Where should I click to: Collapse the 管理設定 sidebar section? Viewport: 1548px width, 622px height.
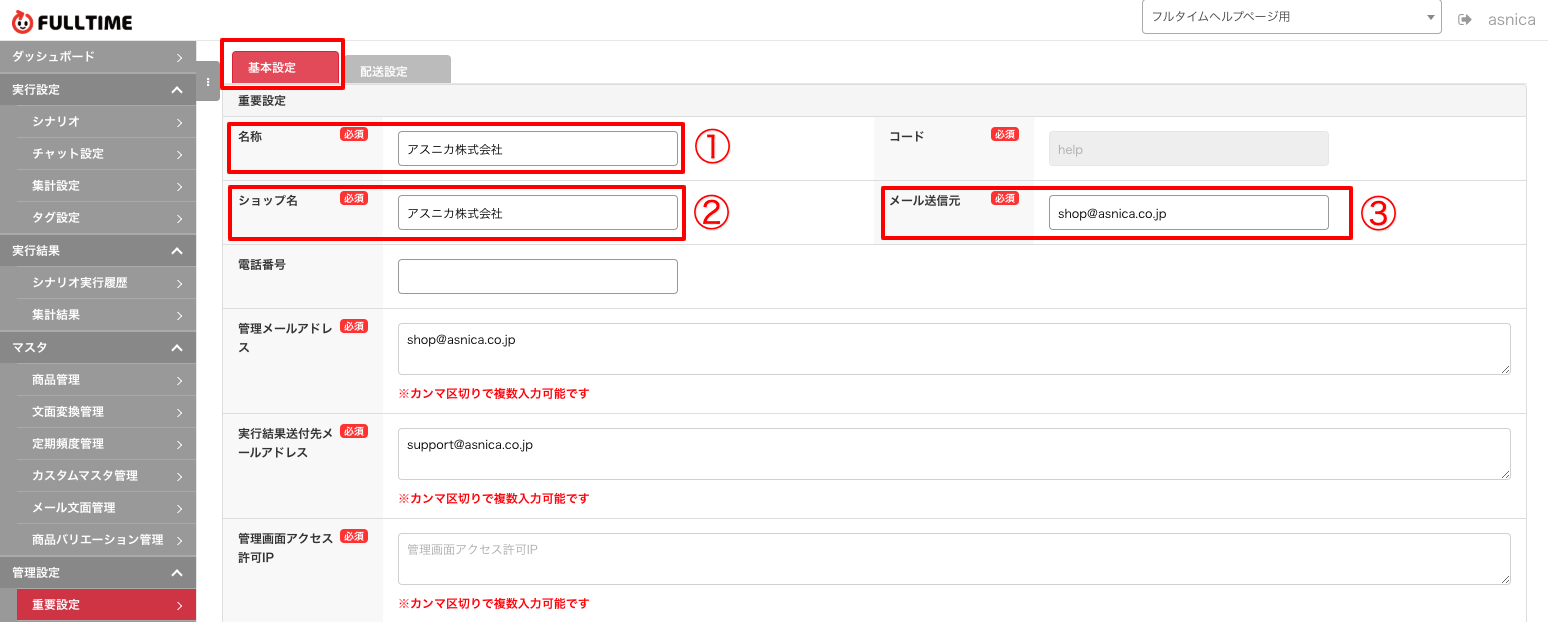[98, 573]
